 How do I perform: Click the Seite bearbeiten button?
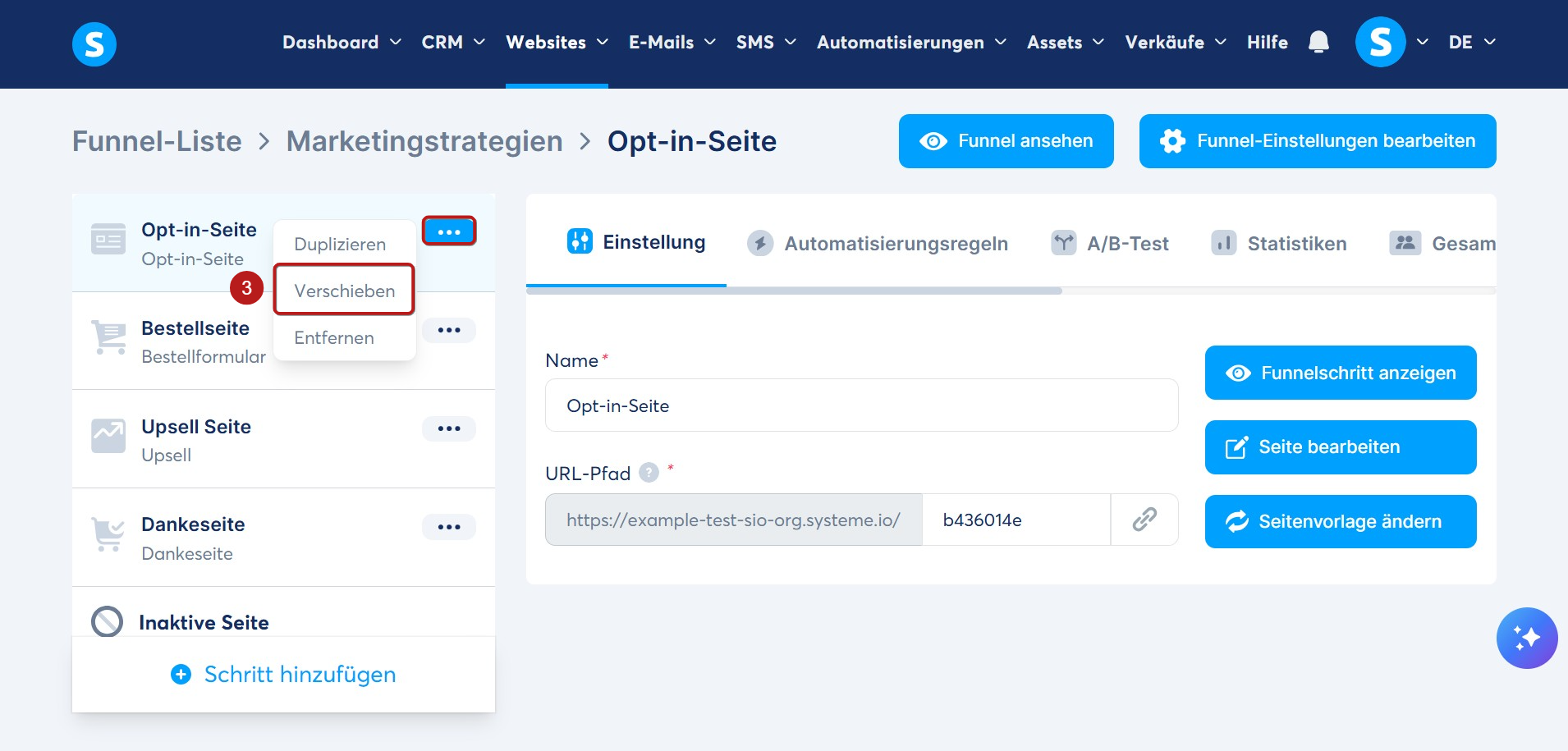click(1341, 447)
